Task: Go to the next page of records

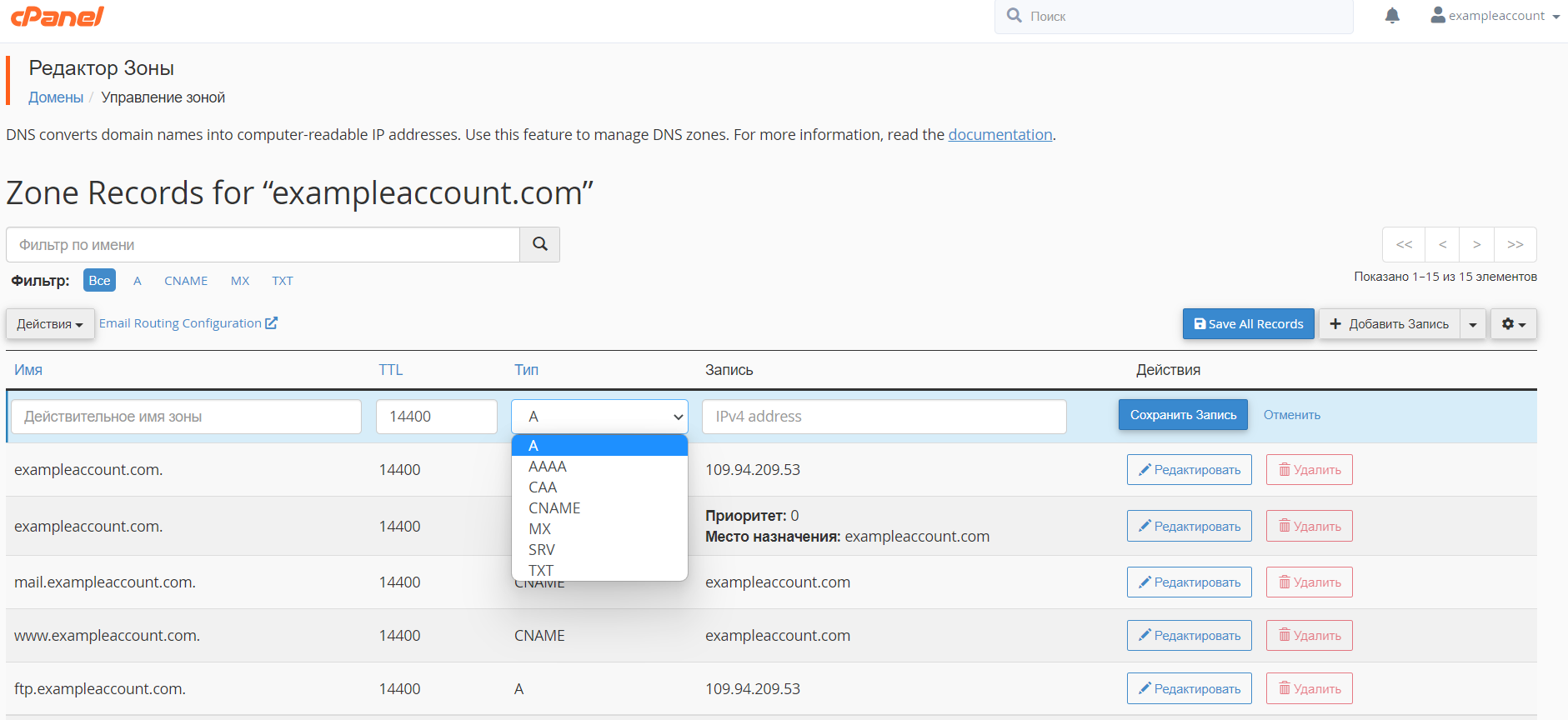Action: coord(1476,245)
